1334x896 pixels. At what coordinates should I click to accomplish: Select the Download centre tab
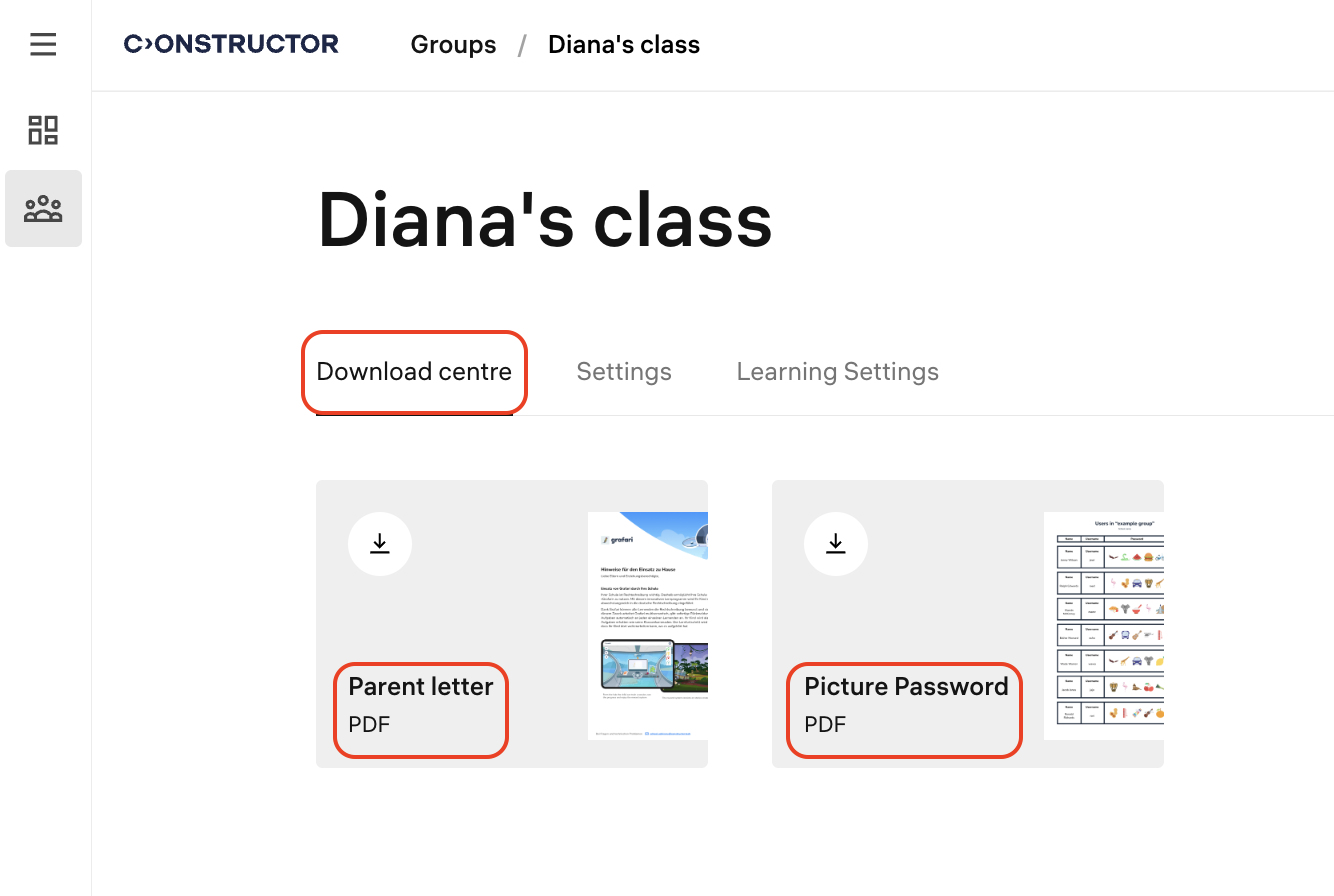point(414,372)
